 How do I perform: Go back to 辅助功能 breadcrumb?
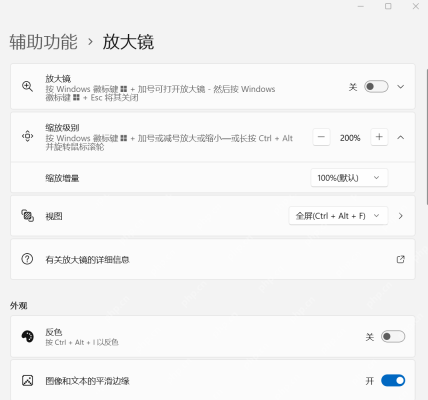[x=43, y=42]
